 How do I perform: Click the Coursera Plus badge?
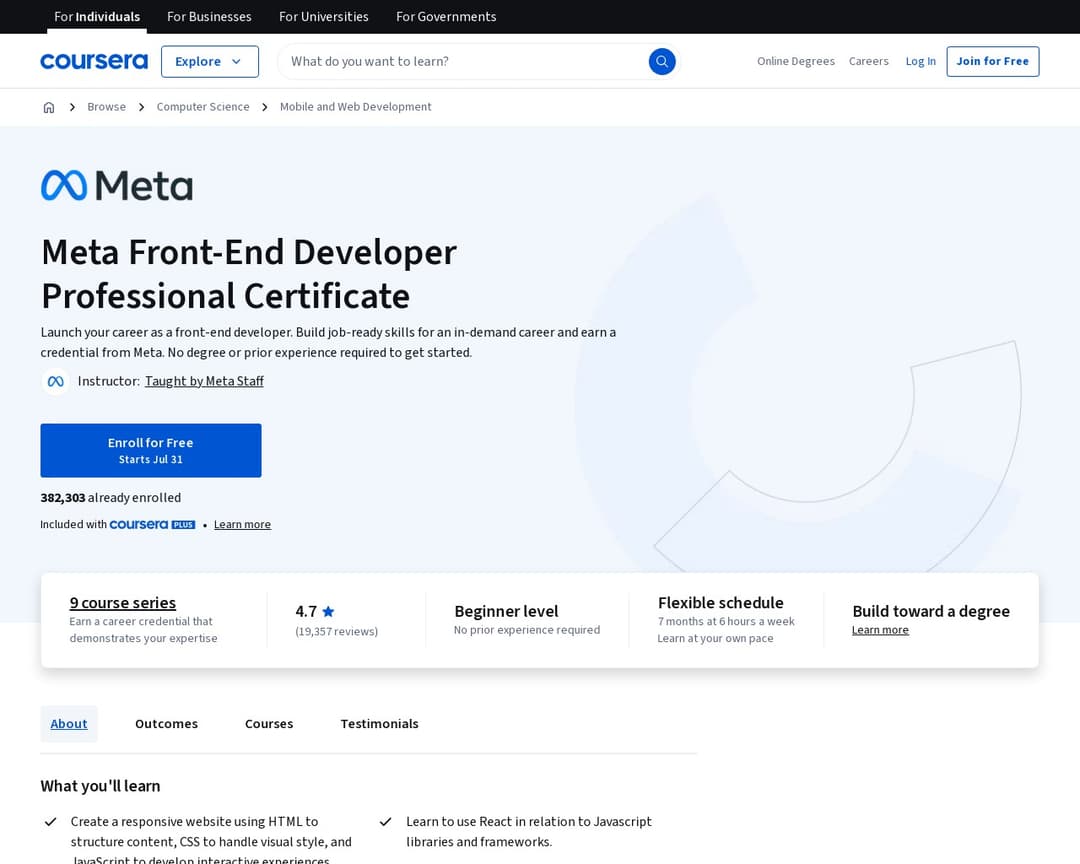152,524
